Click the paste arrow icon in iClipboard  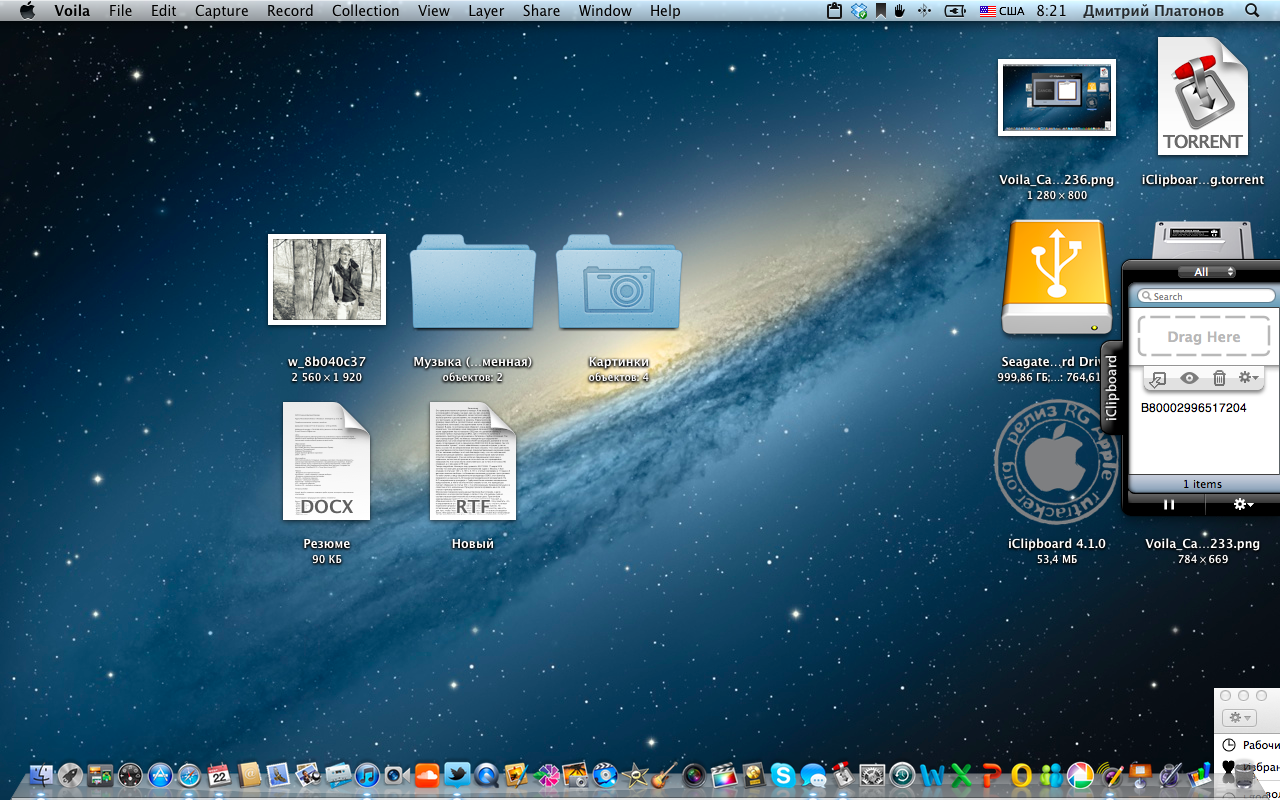click(x=1157, y=379)
